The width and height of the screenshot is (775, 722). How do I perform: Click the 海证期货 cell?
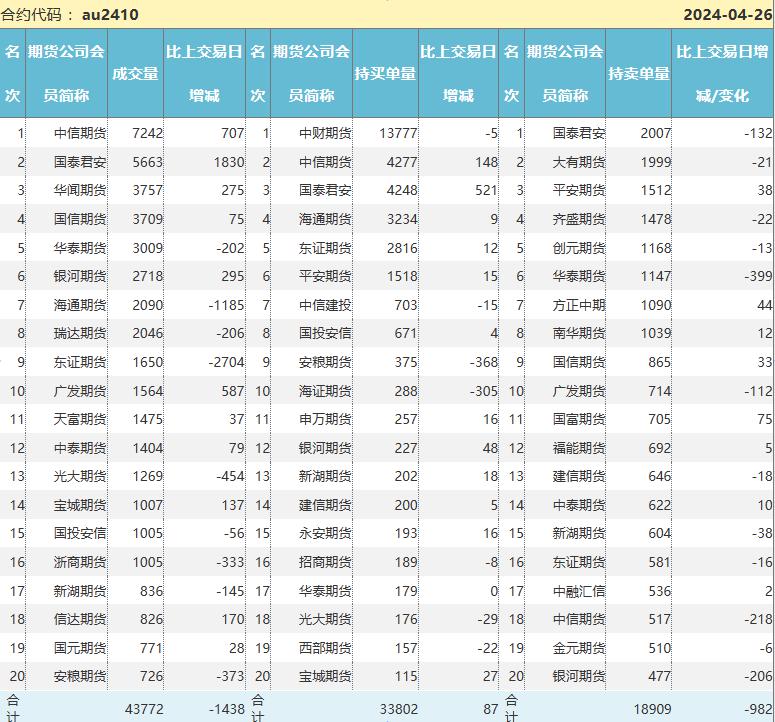pyautogui.click(x=325, y=391)
